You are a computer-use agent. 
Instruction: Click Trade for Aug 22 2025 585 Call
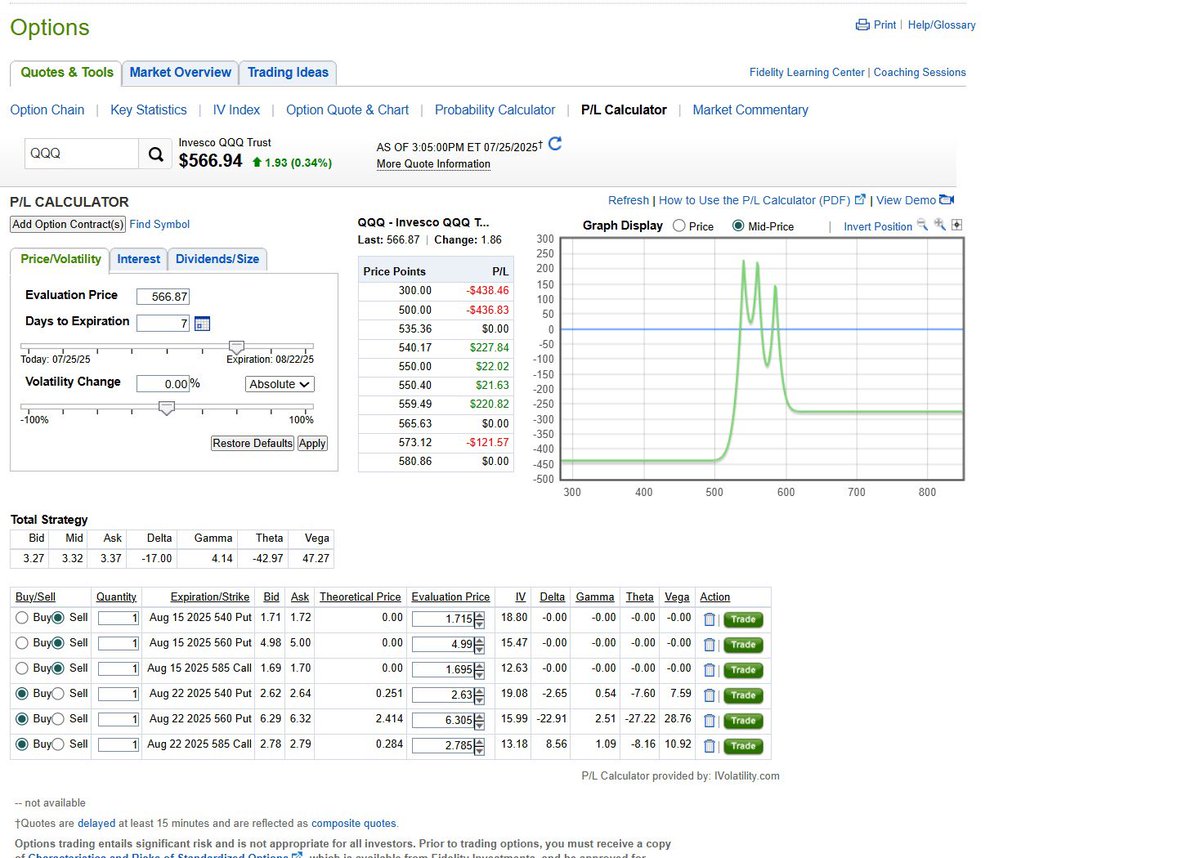click(x=743, y=745)
